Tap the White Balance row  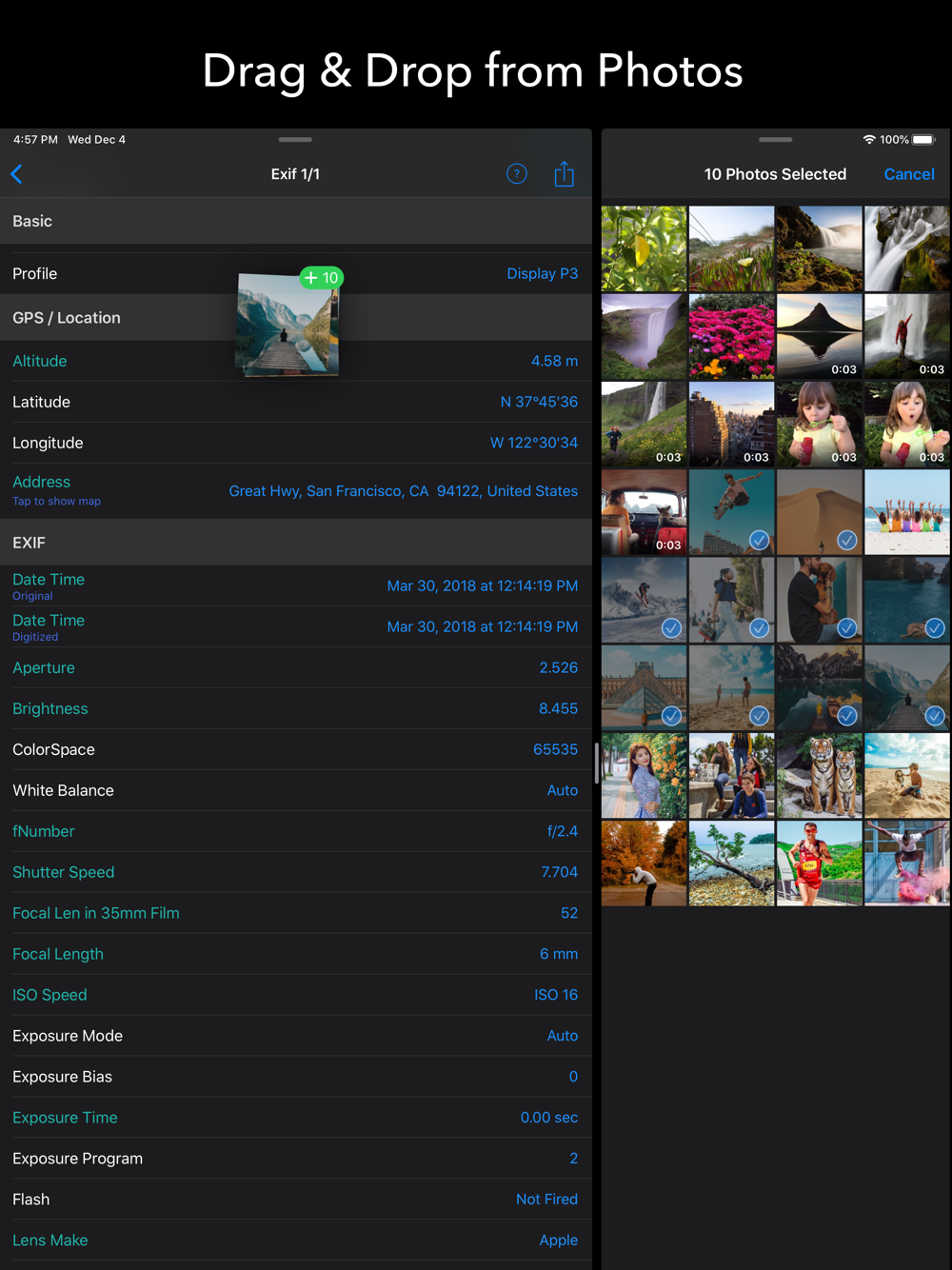point(295,790)
